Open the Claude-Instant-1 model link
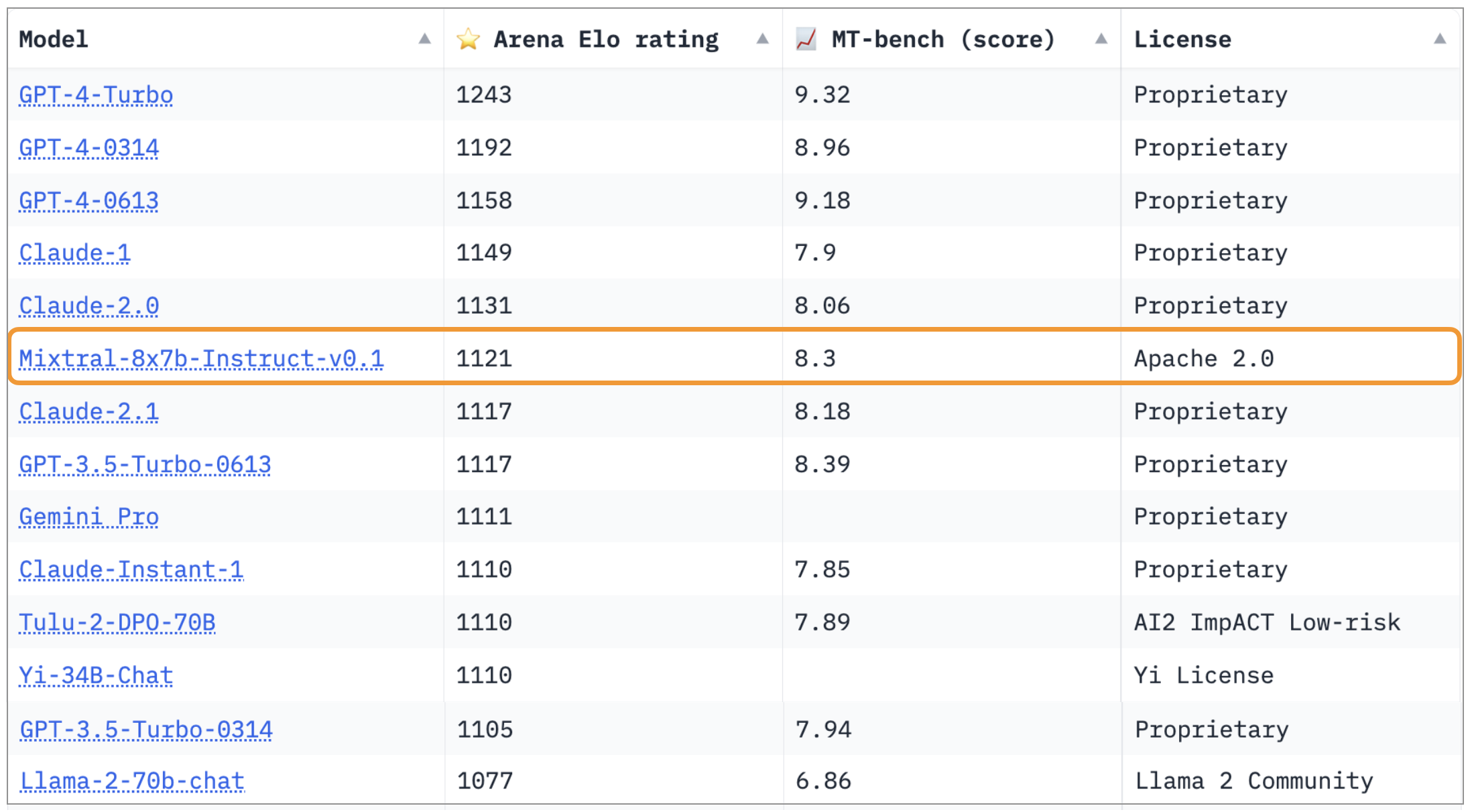 pyautogui.click(x=131, y=569)
